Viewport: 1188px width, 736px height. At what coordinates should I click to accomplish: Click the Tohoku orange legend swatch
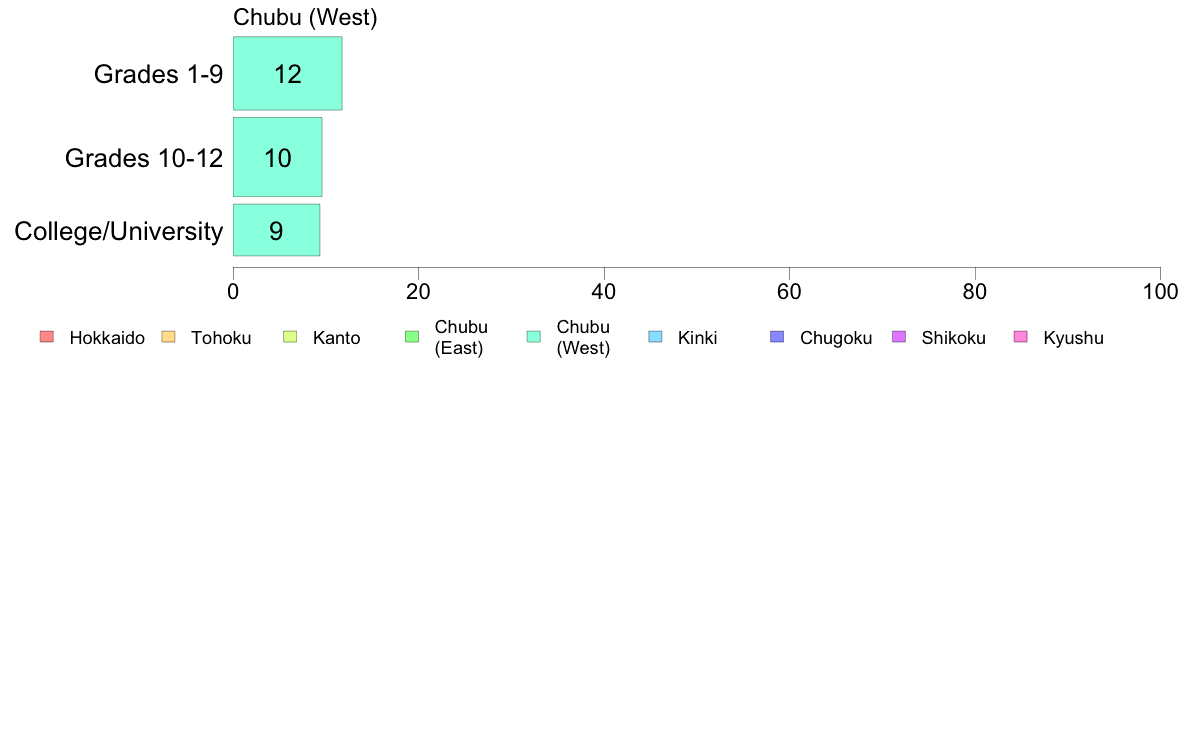click(x=168, y=337)
